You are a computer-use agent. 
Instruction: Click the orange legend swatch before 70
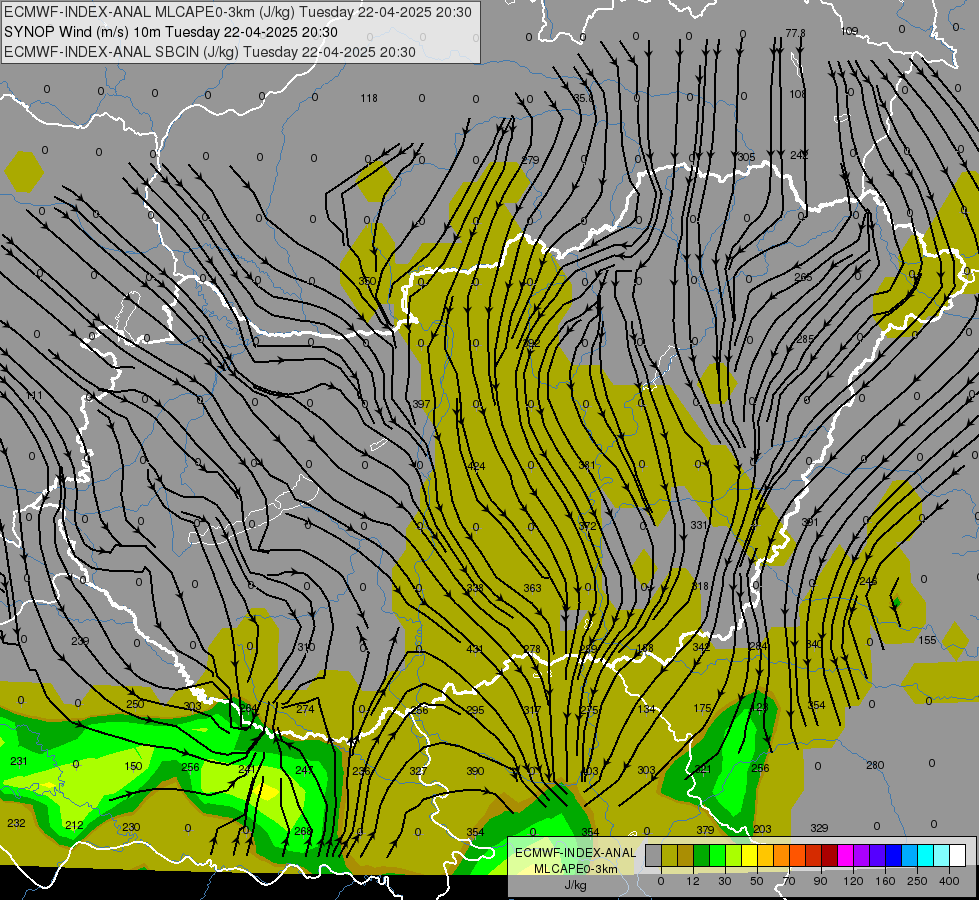pyautogui.click(x=781, y=856)
